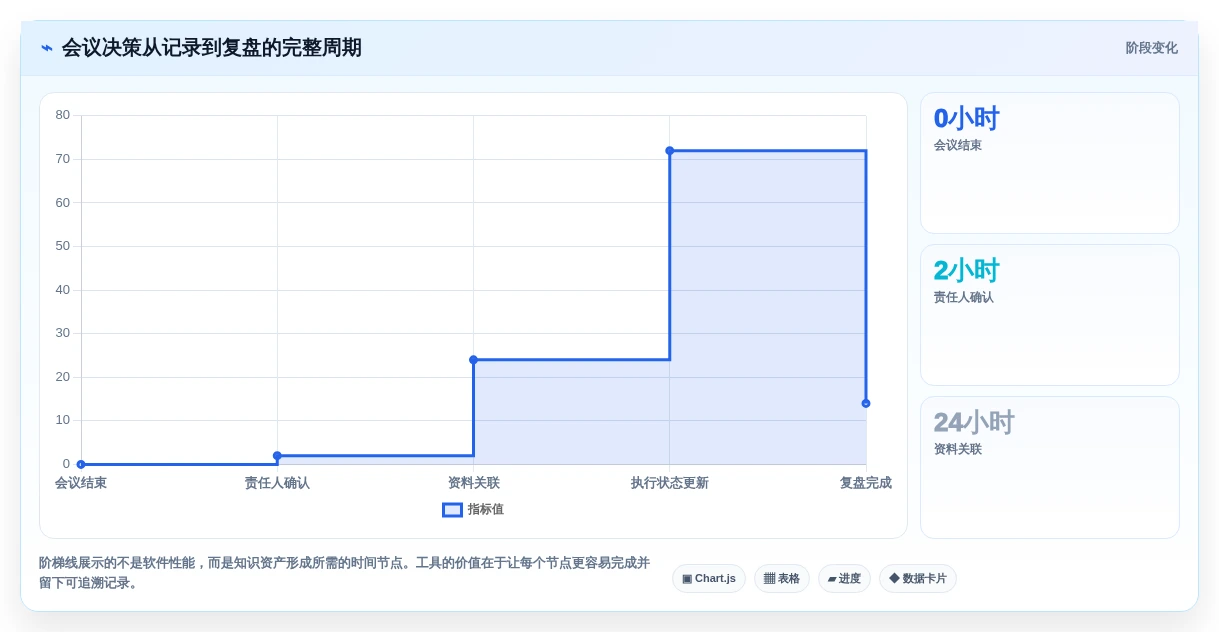Click the data point at 资料关联
Screen dimensions: 1219x632
point(473,360)
